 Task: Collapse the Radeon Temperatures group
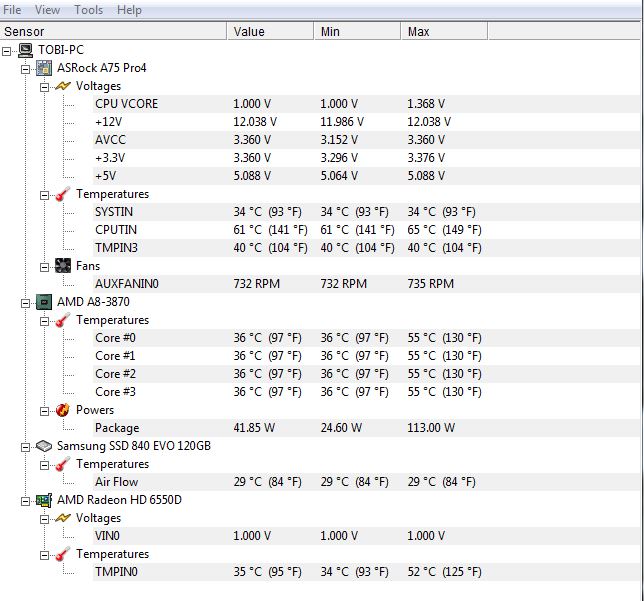coord(44,555)
